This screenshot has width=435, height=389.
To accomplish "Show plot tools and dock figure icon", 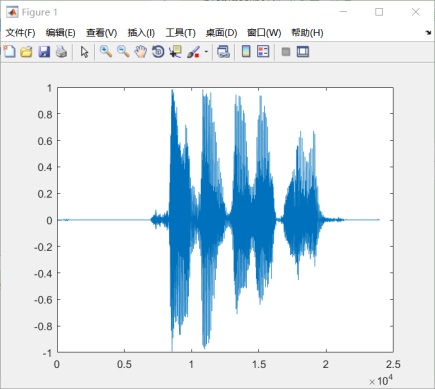I will tap(303, 52).
